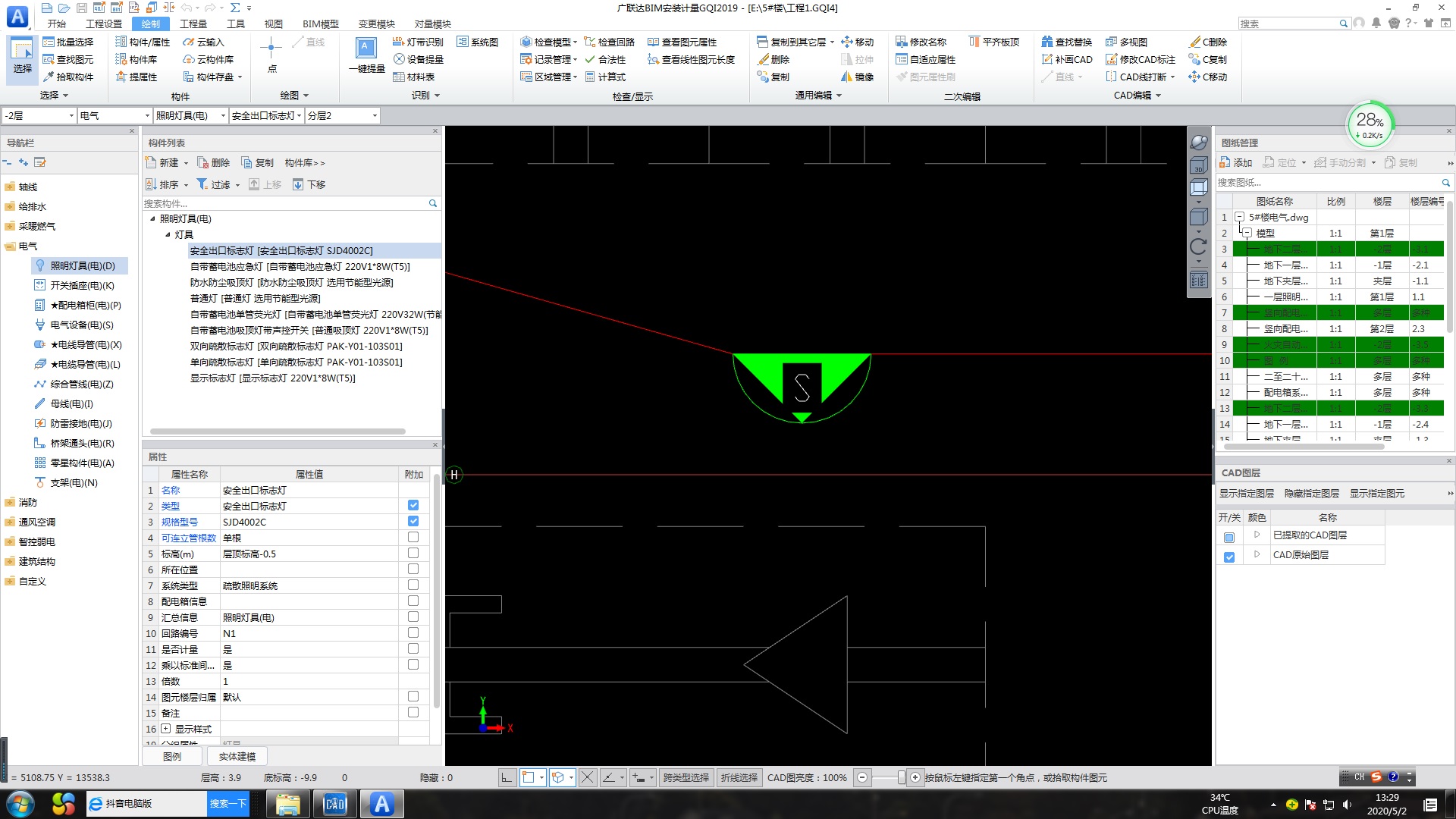
Task: Open 构件库 from ribbon
Action: point(136,59)
